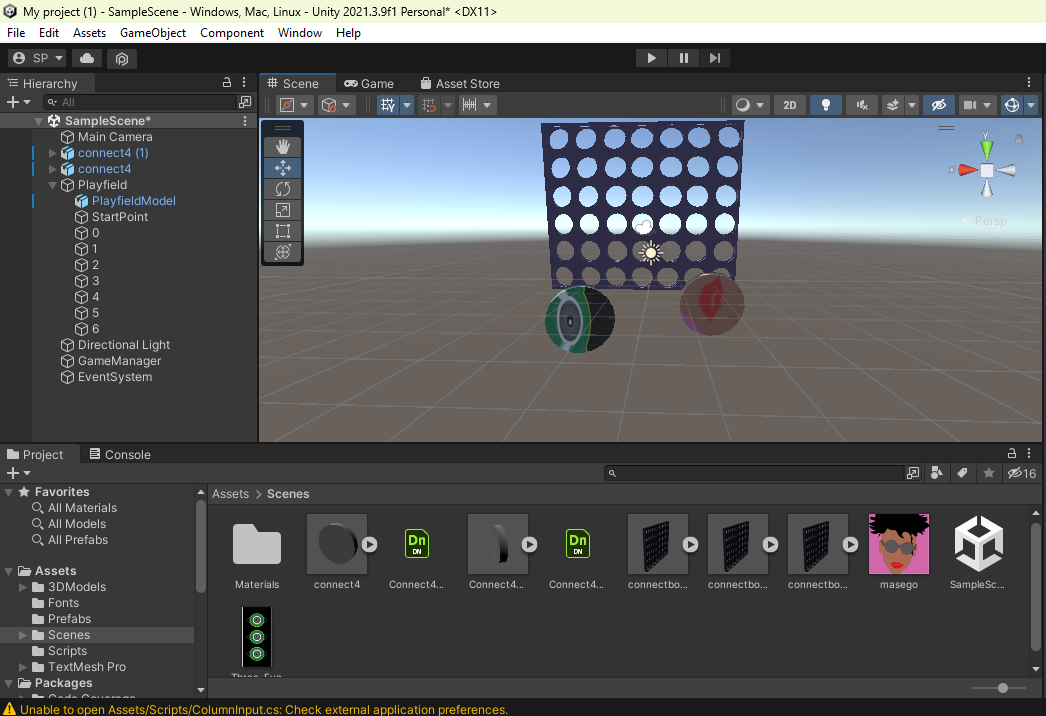Adjust asset icon size slider
The height and width of the screenshot is (716, 1046).
(1002, 688)
